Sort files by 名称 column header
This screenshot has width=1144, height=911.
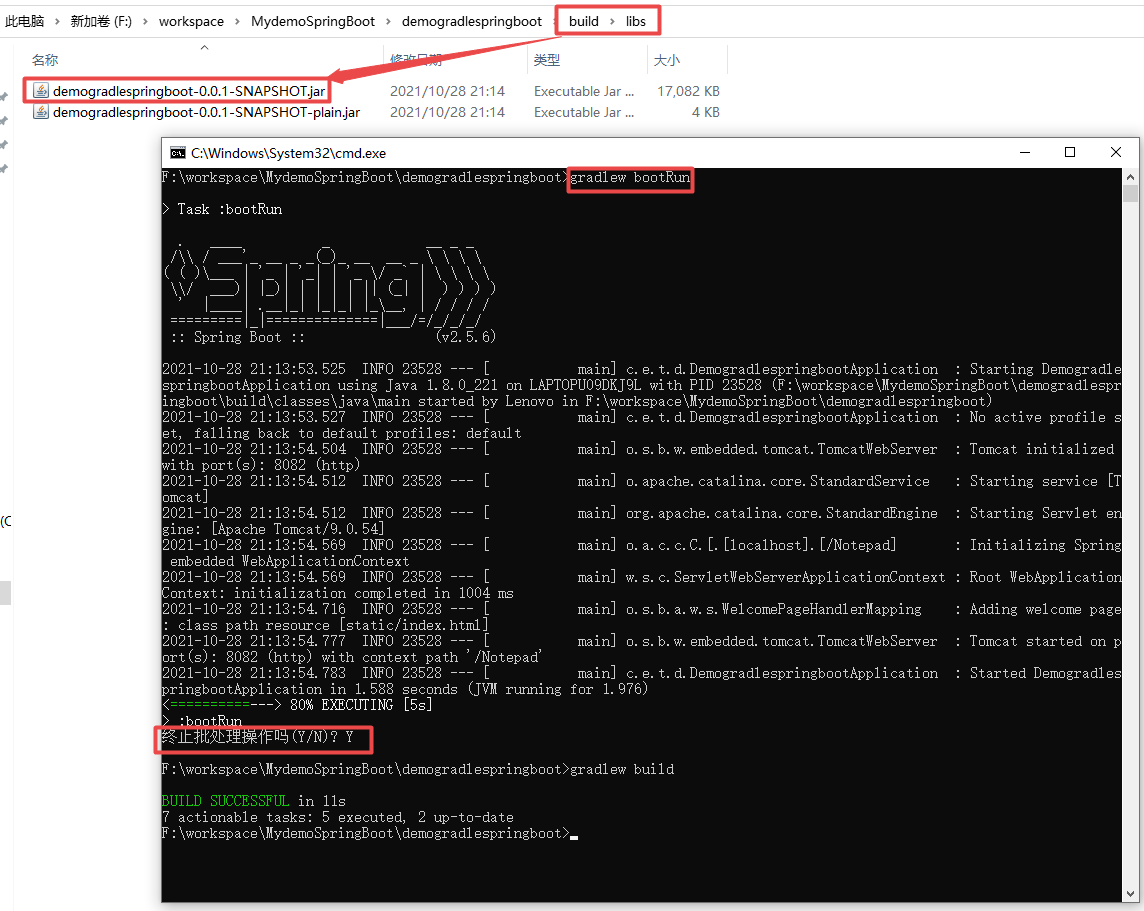pos(45,60)
